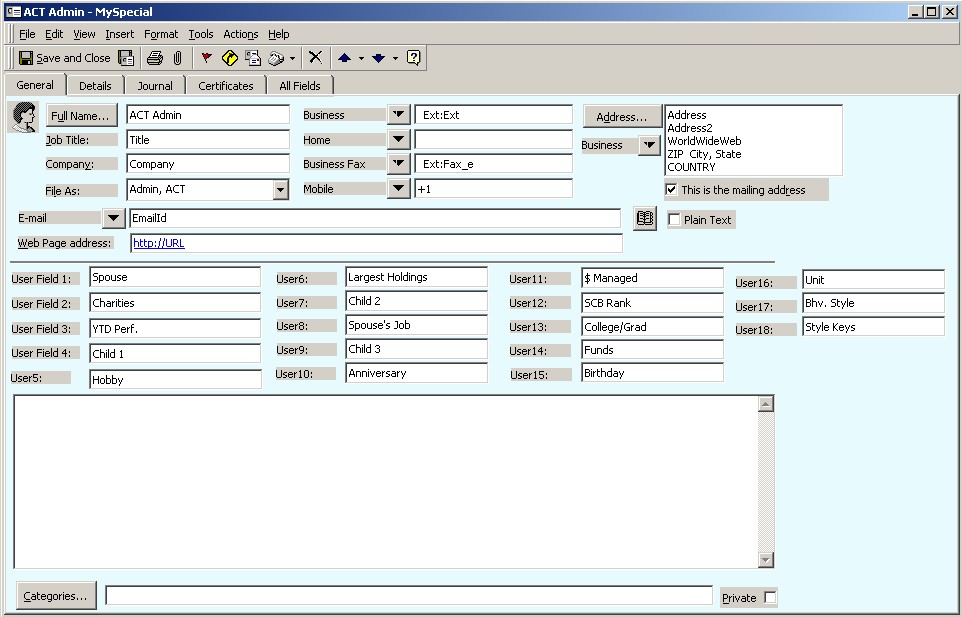Open the Help question mark icon

(414, 58)
